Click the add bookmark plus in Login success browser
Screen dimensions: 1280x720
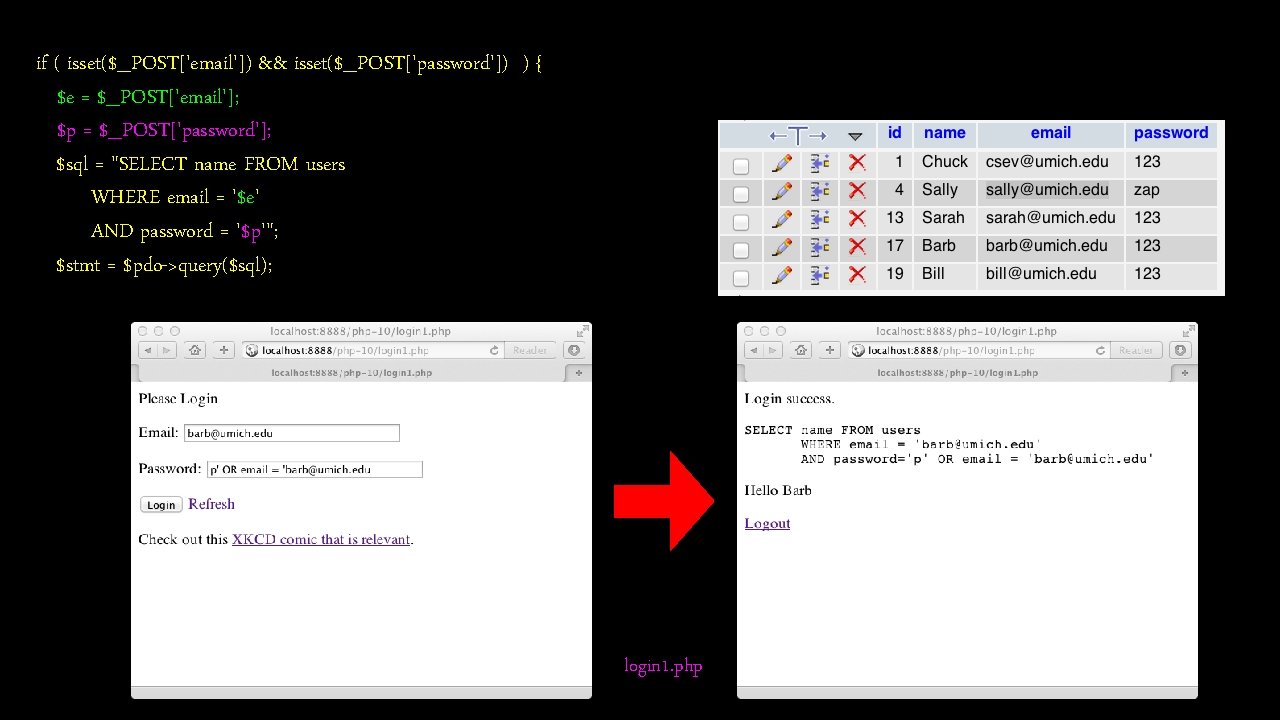pos(831,350)
